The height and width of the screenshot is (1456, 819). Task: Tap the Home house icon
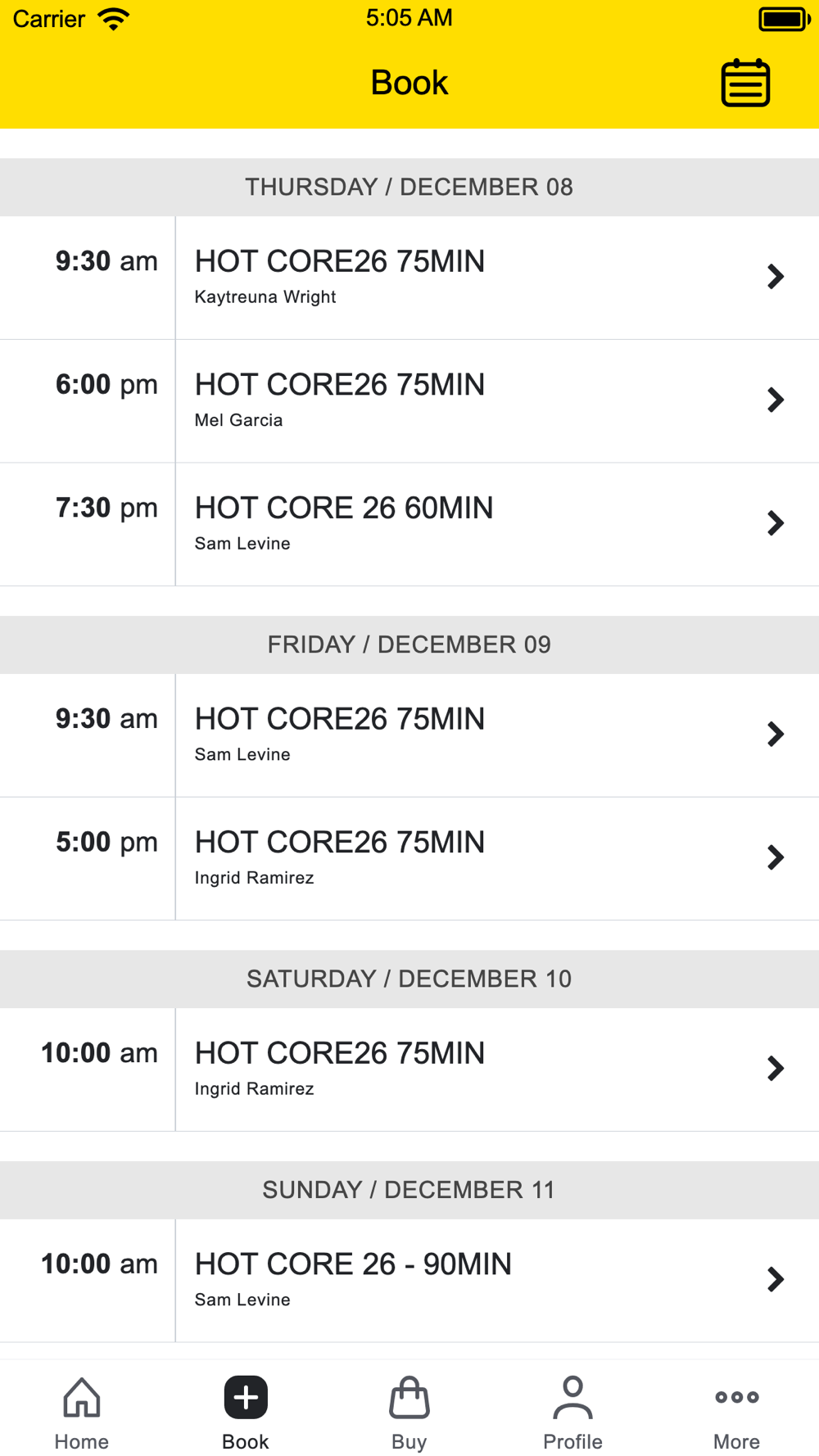(x=82, y=1397)
